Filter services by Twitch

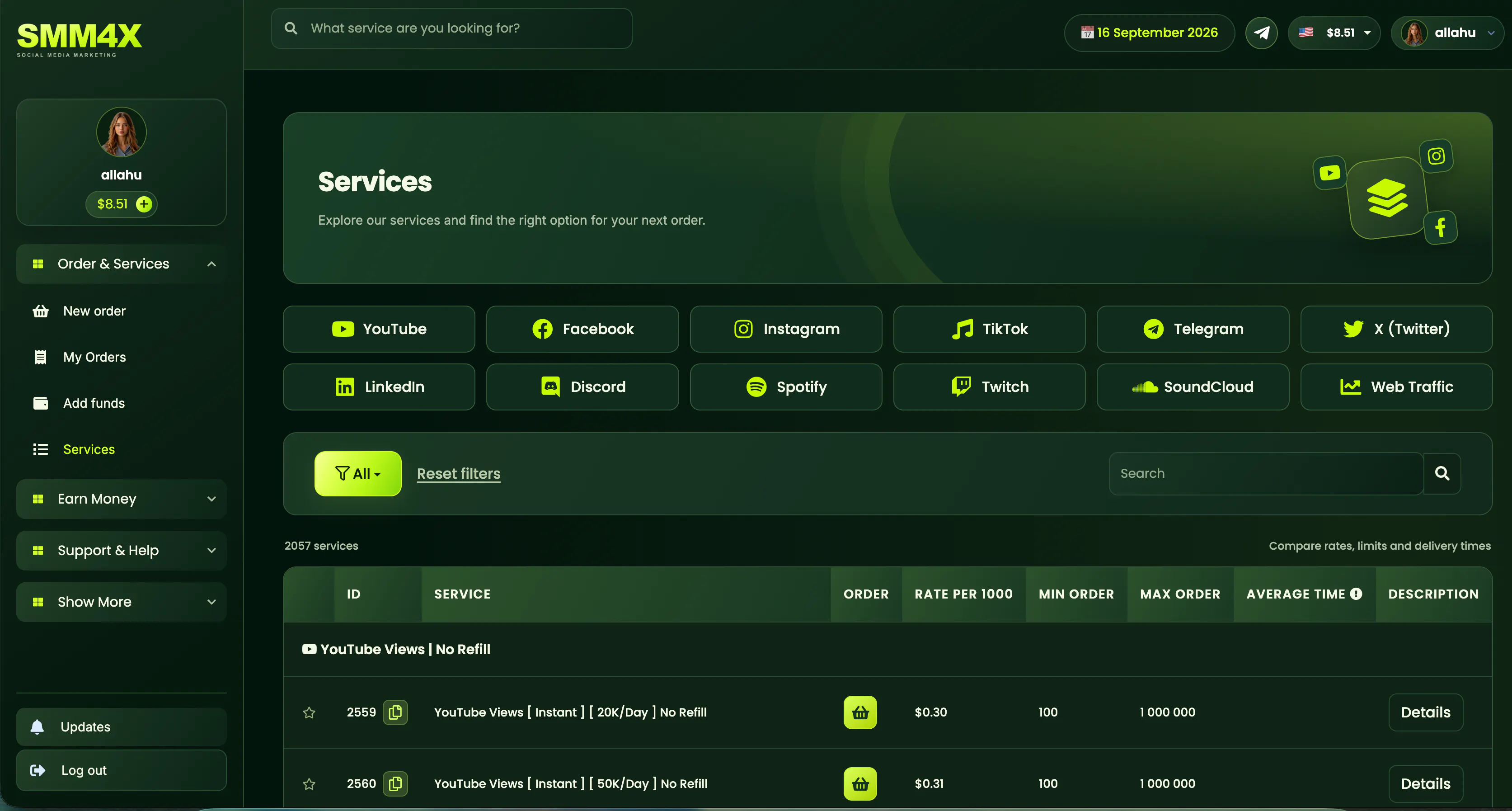990,387
